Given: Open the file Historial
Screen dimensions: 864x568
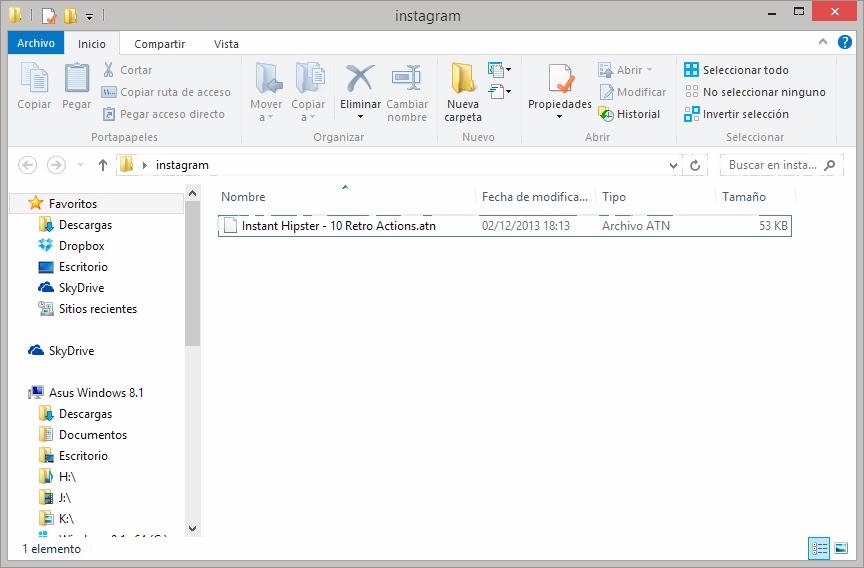Looking at the screenshot, I should [629, 114].
